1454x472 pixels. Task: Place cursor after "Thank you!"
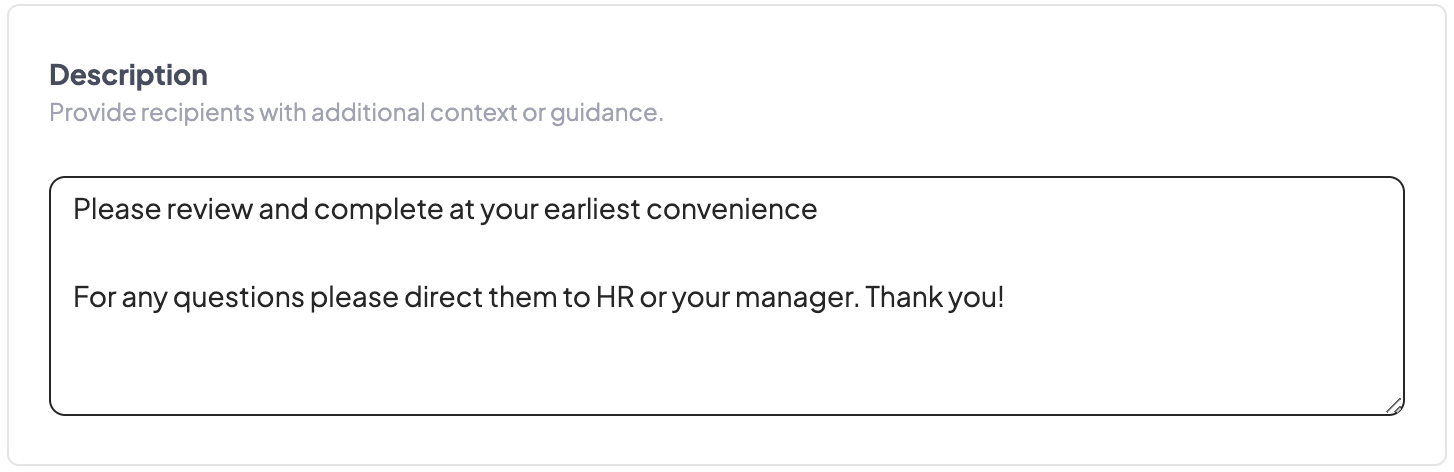click(1004, 298)
